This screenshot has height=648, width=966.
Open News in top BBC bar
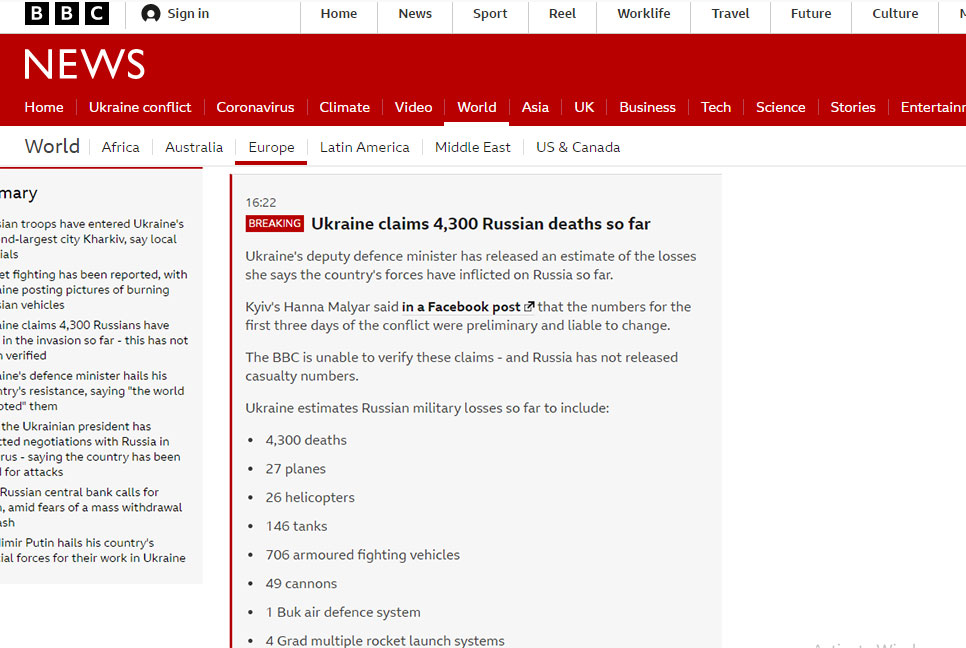pyautogui.click(x=415, y=14)
